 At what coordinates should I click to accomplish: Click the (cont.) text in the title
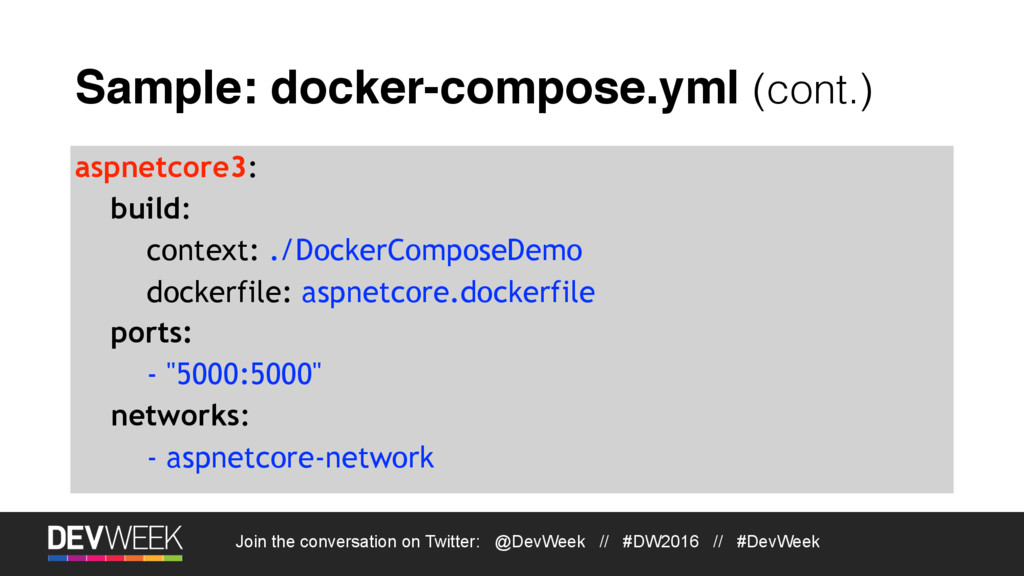(x=812, y=90)
